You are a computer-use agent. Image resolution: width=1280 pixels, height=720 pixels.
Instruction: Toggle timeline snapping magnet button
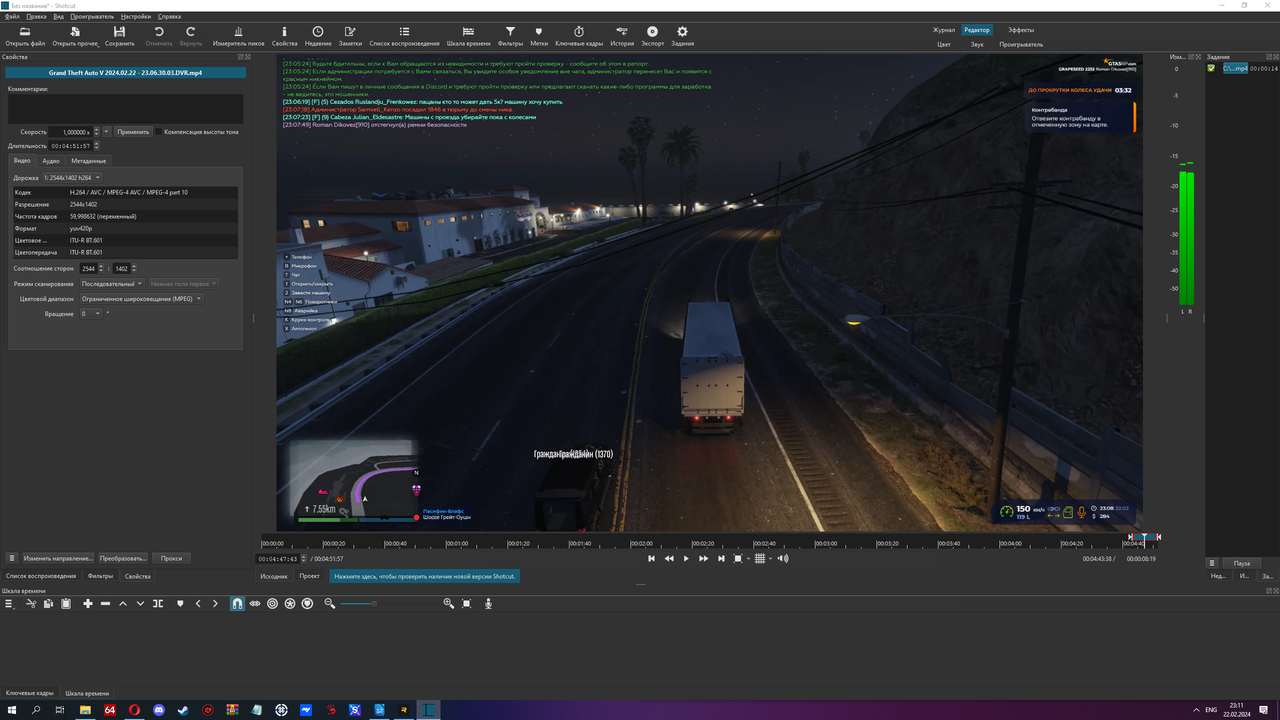[237, 604]
